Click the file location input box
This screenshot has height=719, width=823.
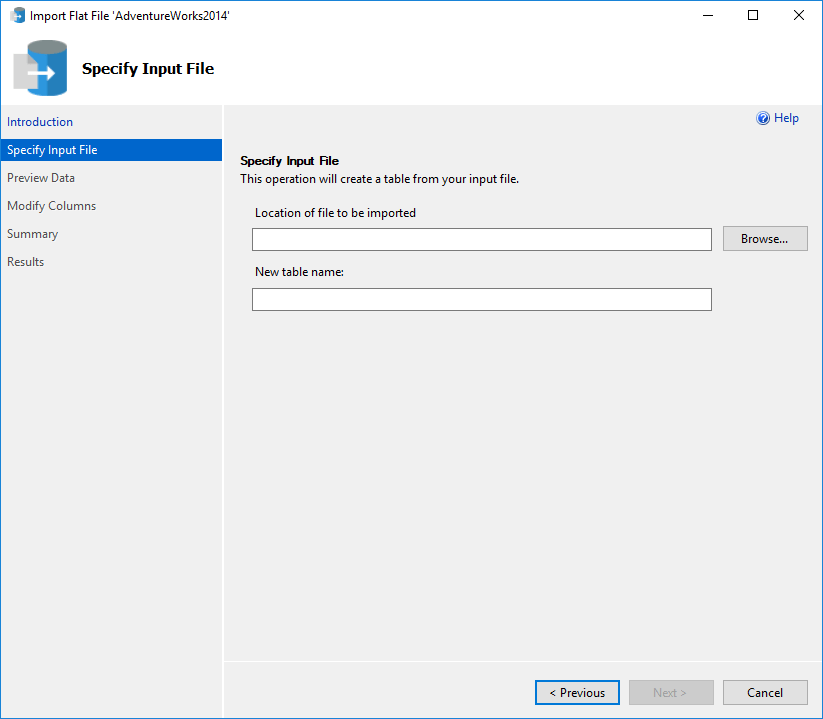click(x=481, y=238)
